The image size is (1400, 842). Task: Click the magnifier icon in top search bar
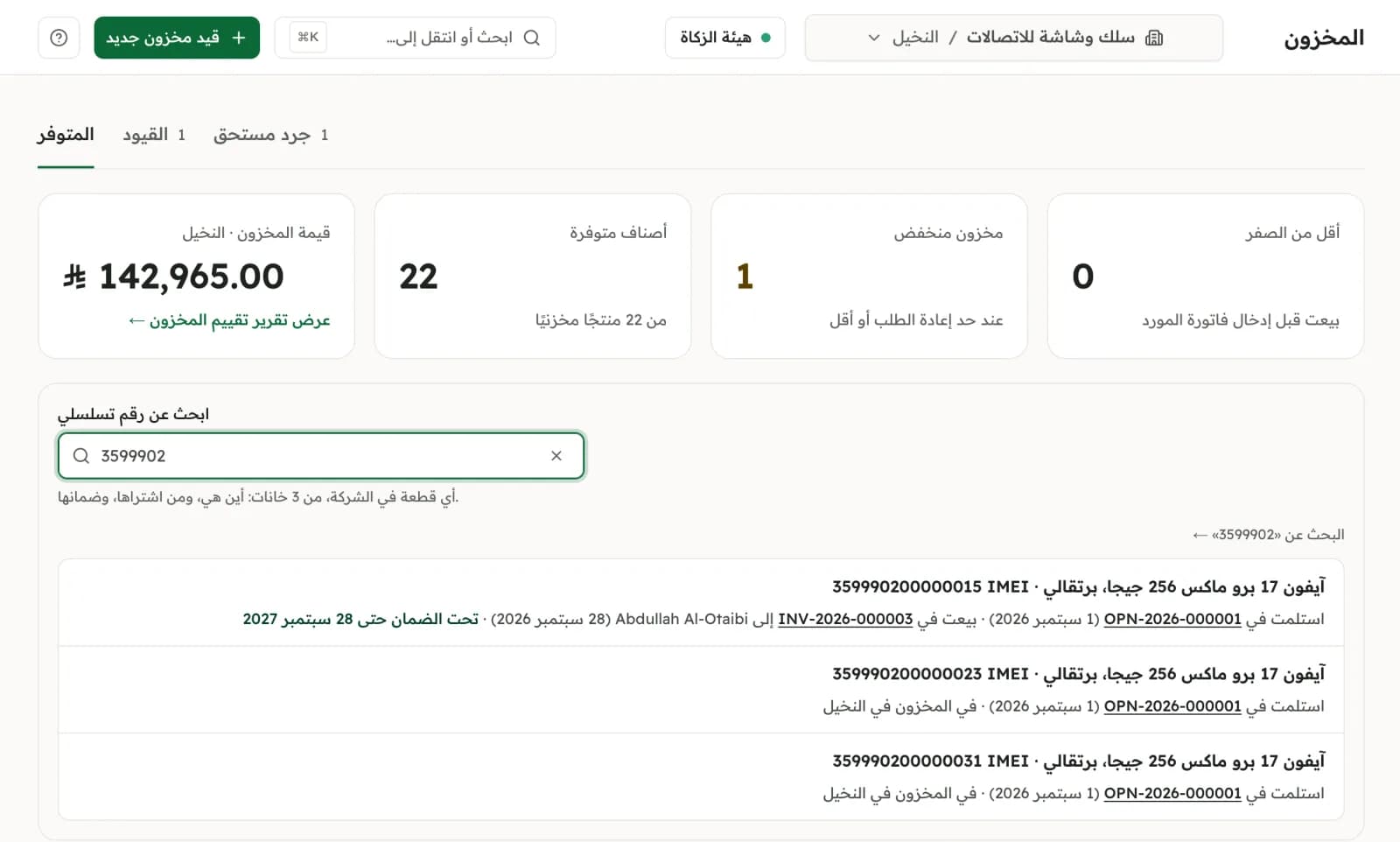pos(532,38)
